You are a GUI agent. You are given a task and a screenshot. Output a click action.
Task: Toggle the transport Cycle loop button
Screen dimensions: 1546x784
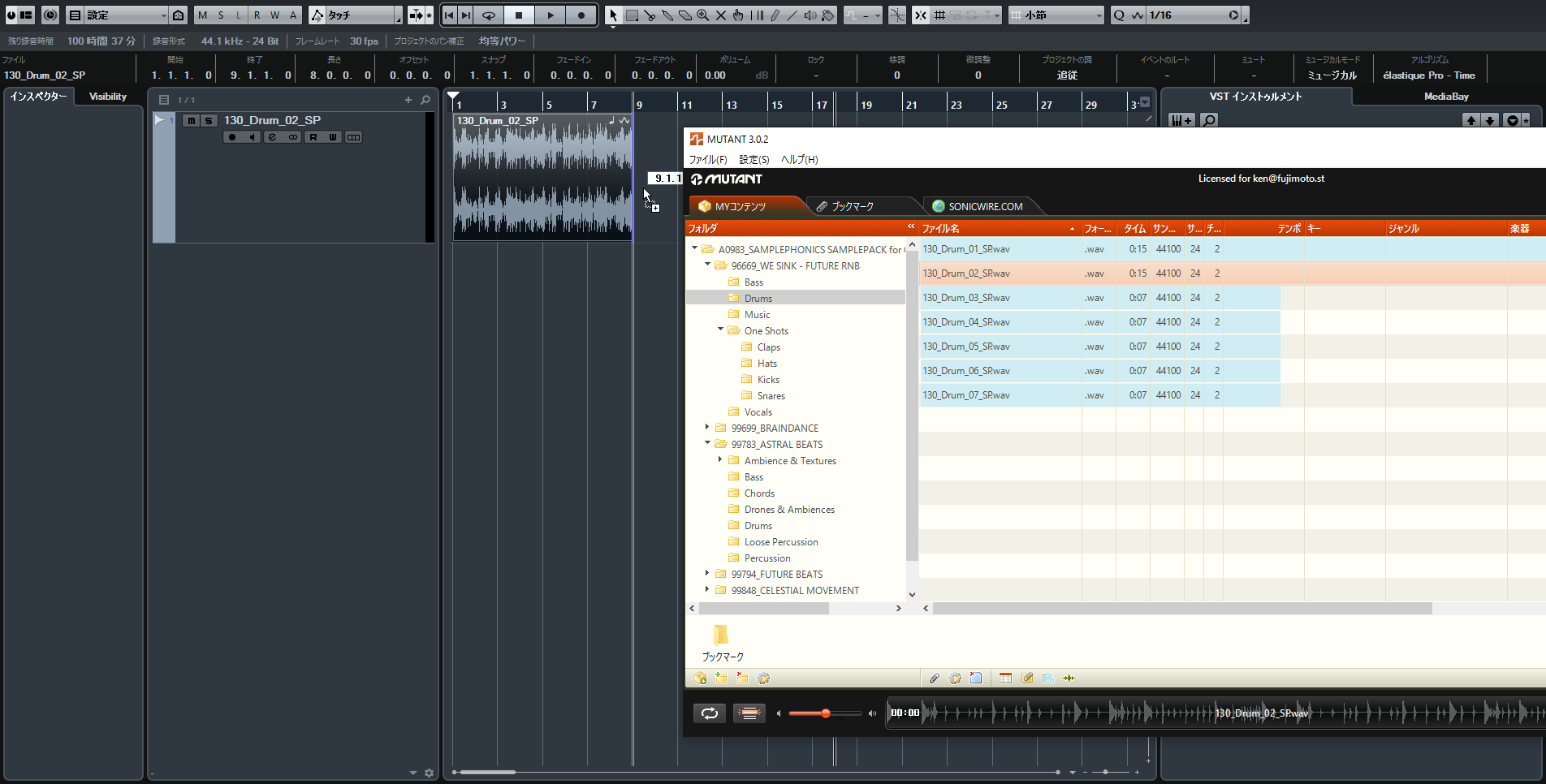click(x=488, y=15)
